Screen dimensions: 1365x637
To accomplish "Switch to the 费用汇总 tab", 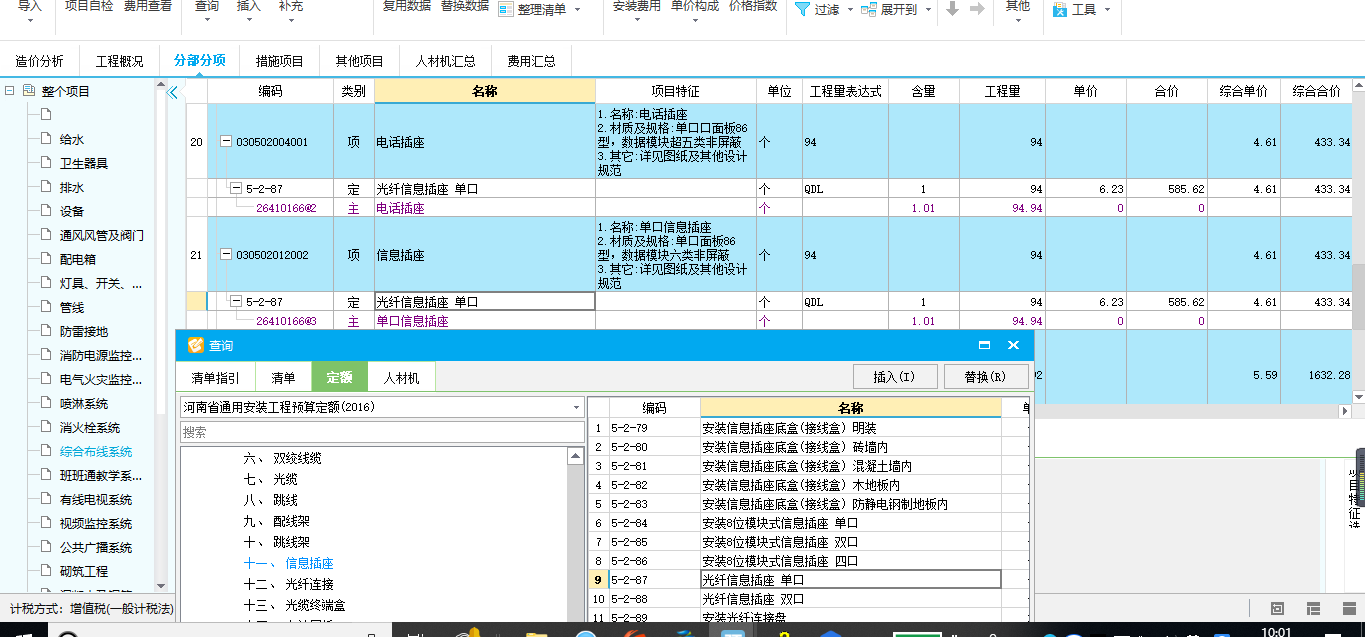I will tap(531, 61).
